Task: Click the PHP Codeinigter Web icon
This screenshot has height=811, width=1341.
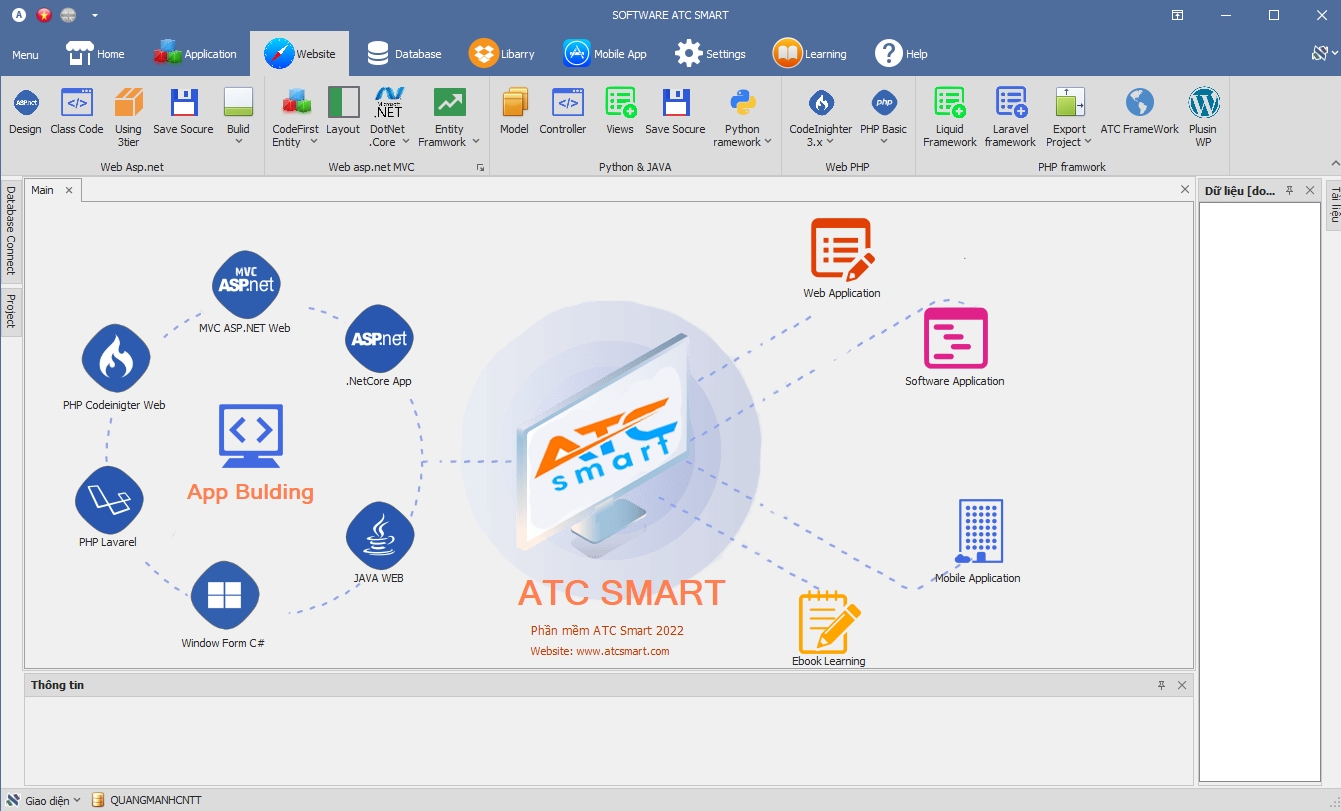Action: pos(116,358)
